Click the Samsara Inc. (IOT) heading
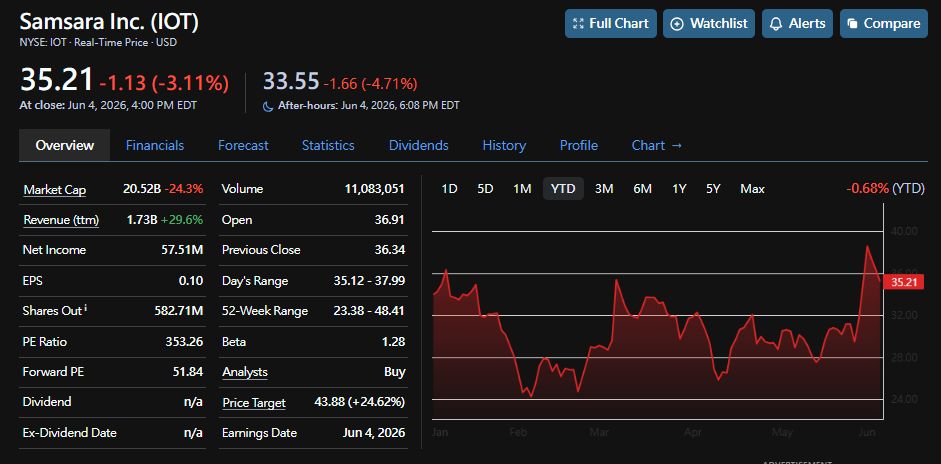 tap(109, 22)
